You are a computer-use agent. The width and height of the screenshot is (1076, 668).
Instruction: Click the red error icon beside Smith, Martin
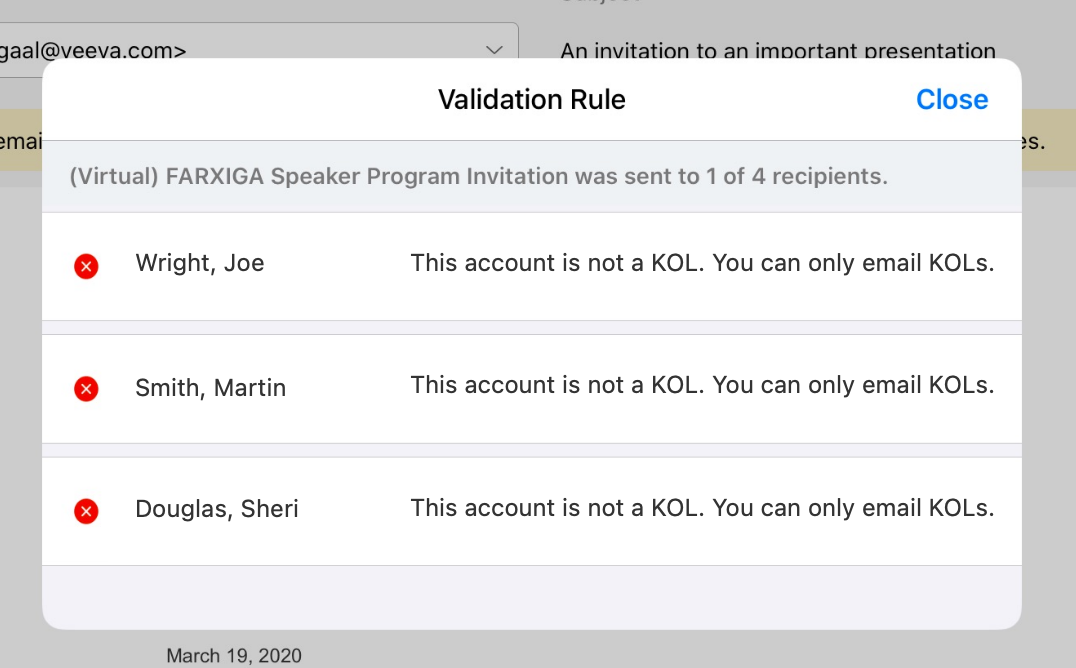point(86,389)
